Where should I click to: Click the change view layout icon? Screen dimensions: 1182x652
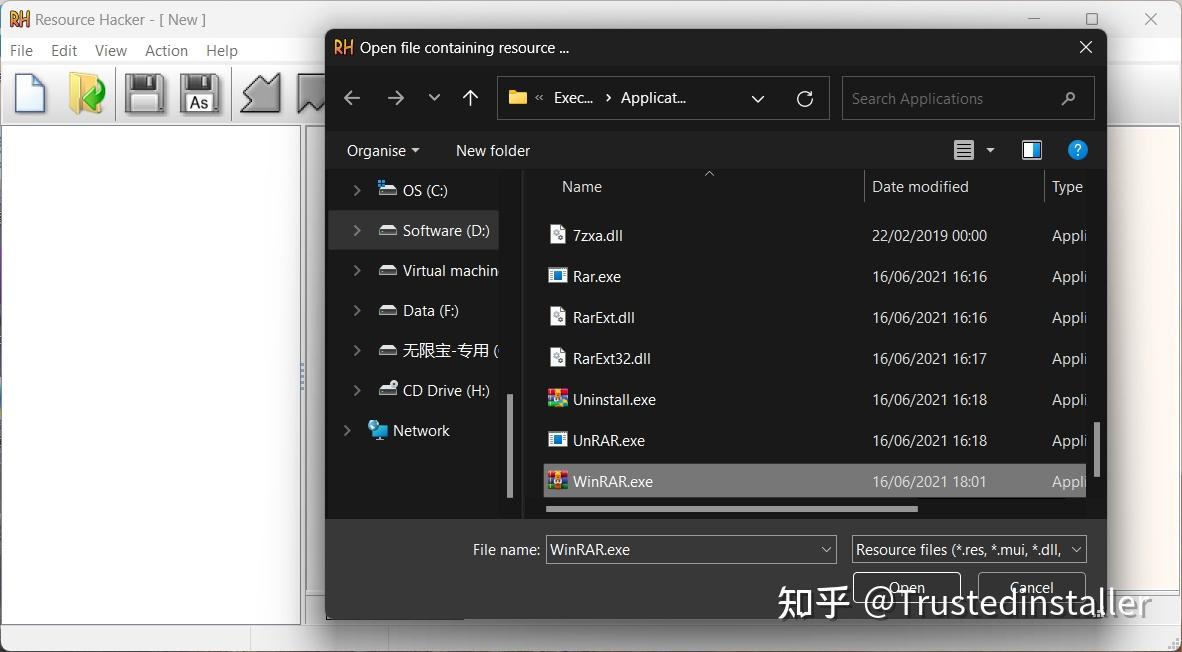(964, 150)
